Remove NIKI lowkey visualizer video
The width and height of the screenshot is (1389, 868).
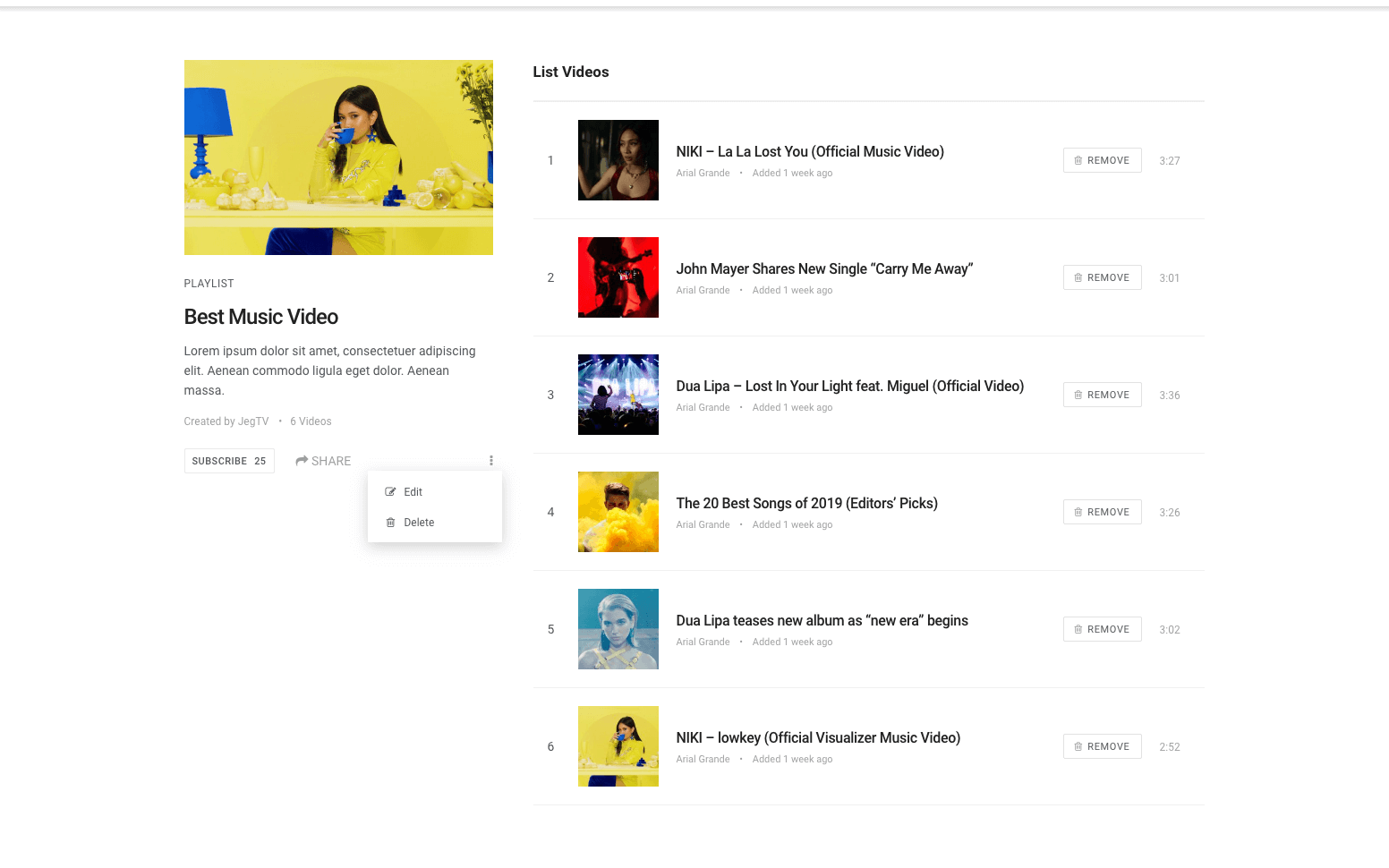(x=1102, y=746)
